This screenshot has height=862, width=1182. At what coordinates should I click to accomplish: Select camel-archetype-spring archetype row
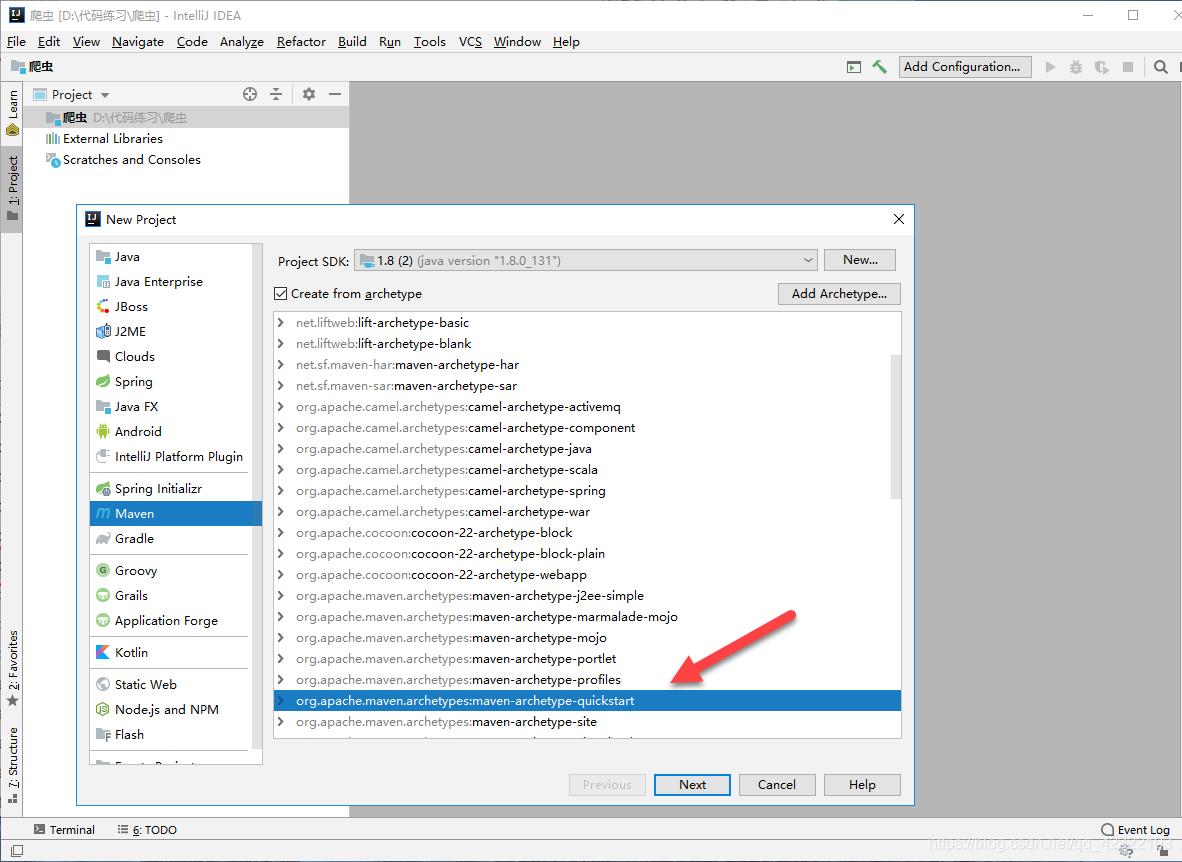coord(587,491)
